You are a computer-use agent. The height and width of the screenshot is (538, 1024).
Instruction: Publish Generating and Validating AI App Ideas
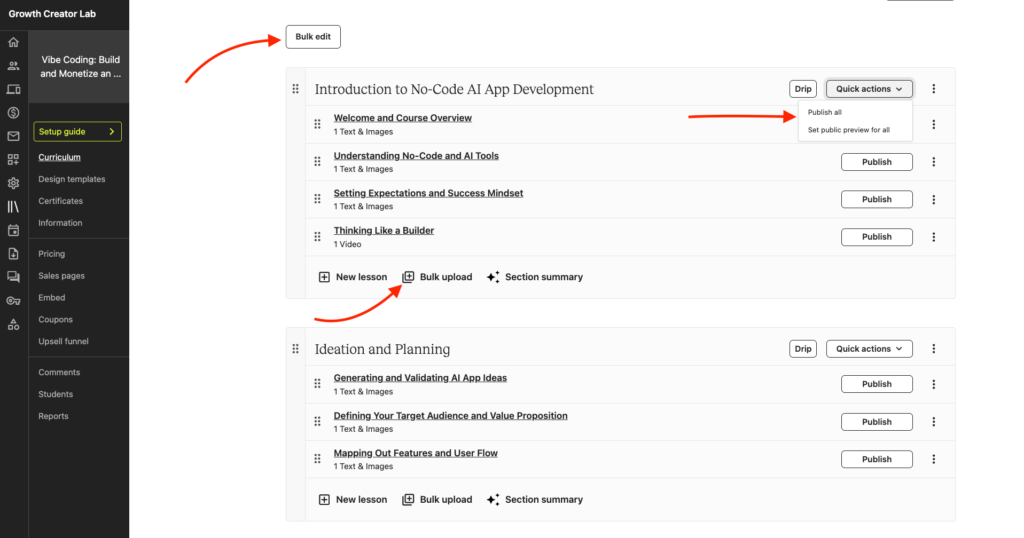(x=876, y=385)
